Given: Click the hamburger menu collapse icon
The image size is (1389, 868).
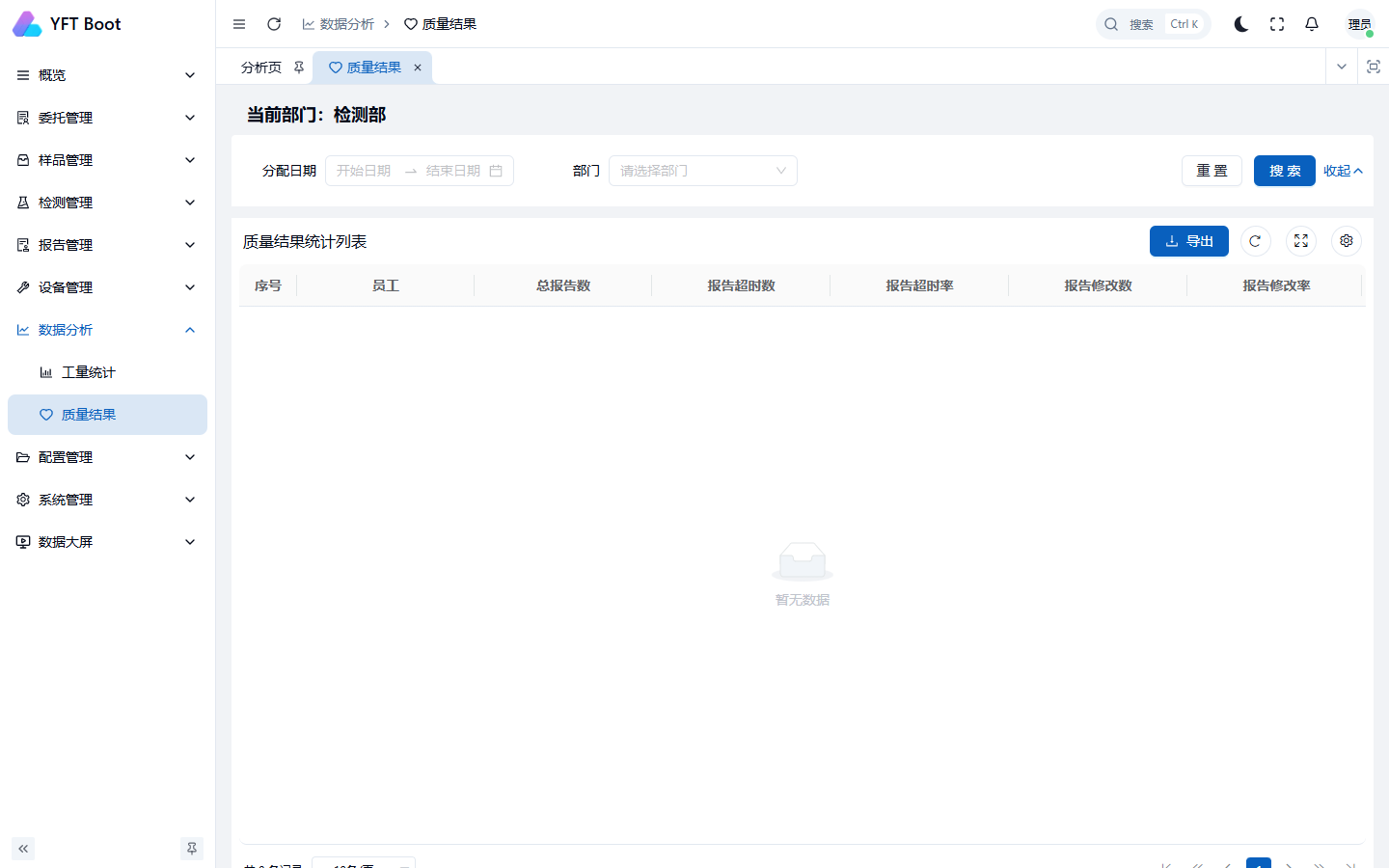Looking at the screenshot, I should coord(239,24).
